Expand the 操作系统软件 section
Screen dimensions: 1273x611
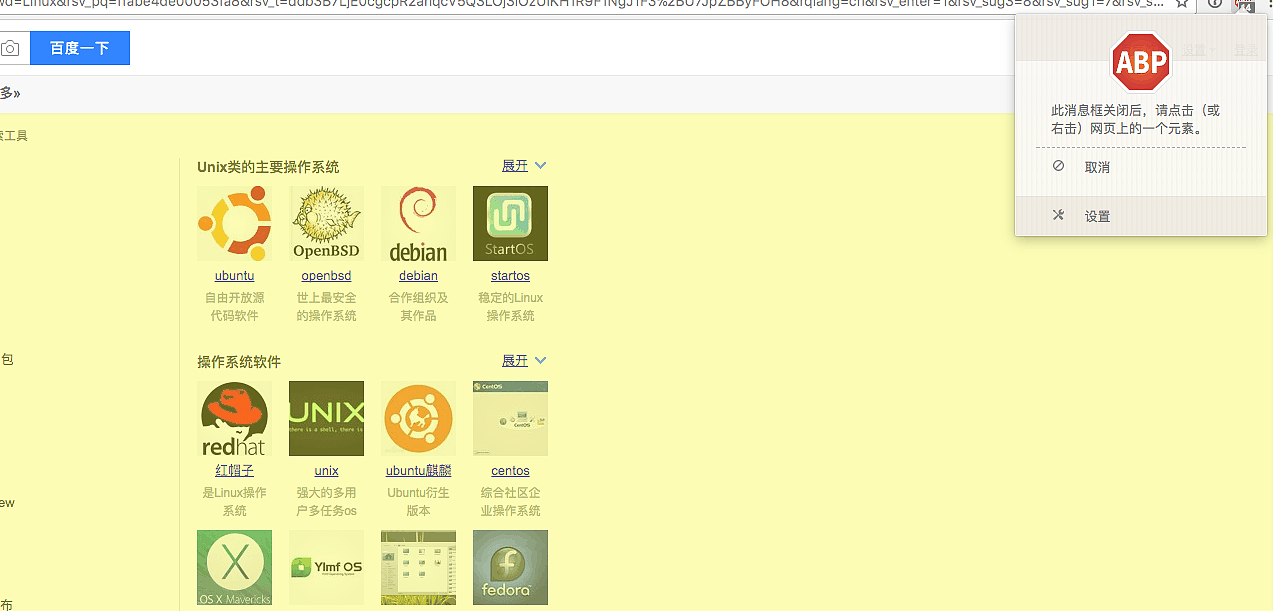point(524,361)
